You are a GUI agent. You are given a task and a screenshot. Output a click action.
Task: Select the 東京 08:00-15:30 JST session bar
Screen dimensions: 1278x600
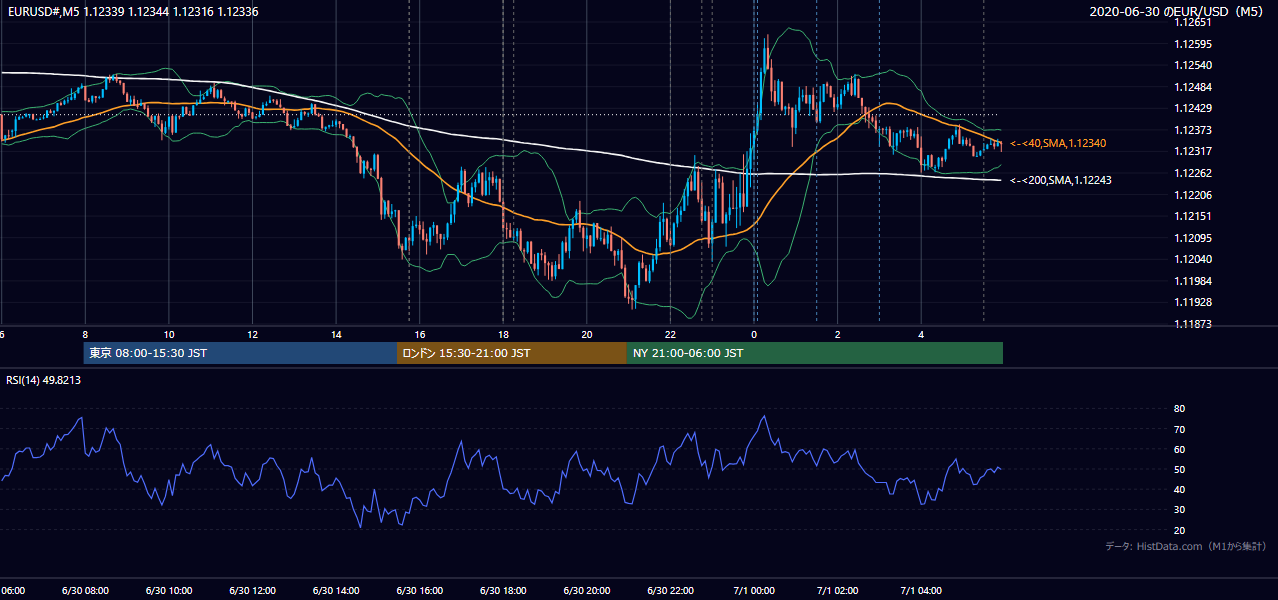pos(240,353)
